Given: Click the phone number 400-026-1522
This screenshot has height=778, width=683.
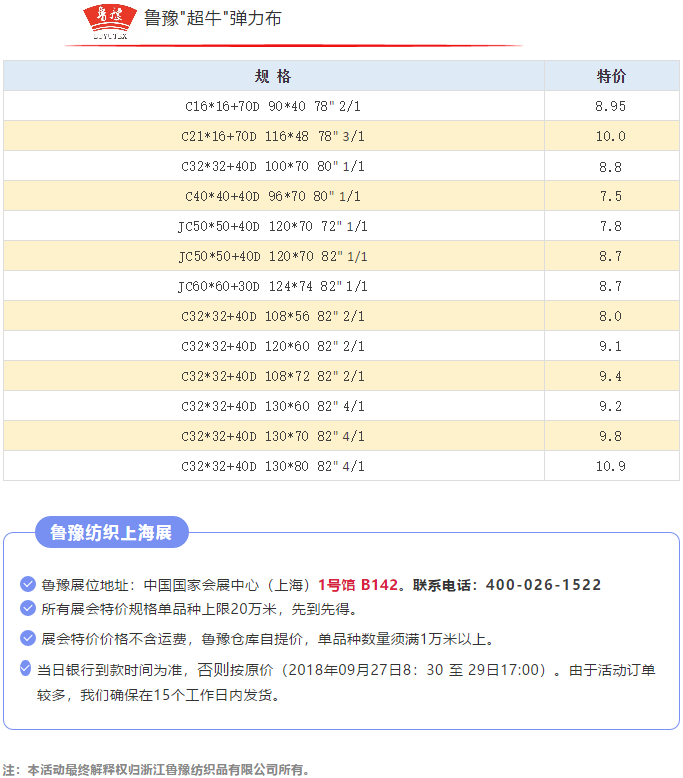Looking at the screenshot, I should (x=543, y=585).
